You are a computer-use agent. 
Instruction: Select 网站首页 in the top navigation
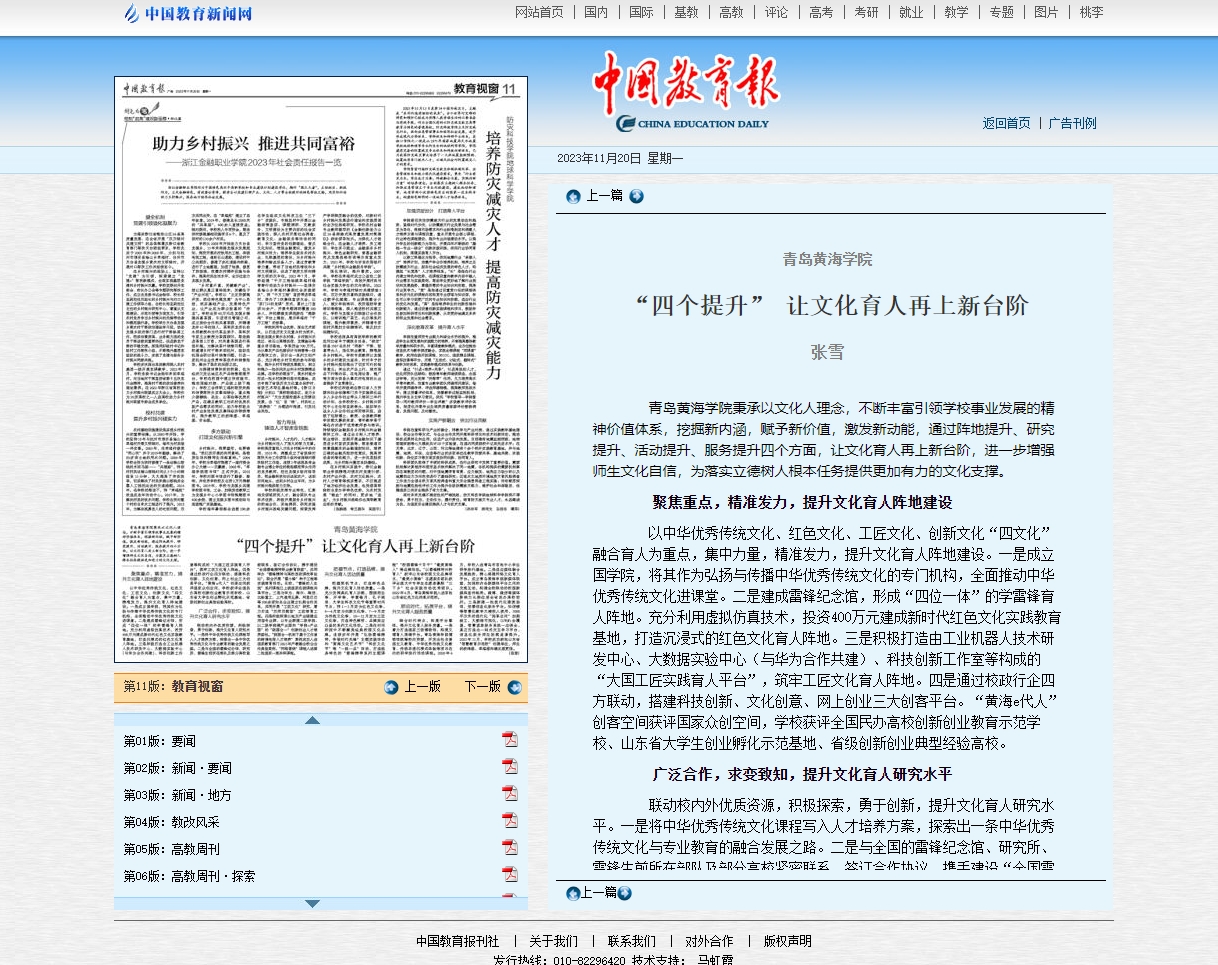click(x=539, y=12)
